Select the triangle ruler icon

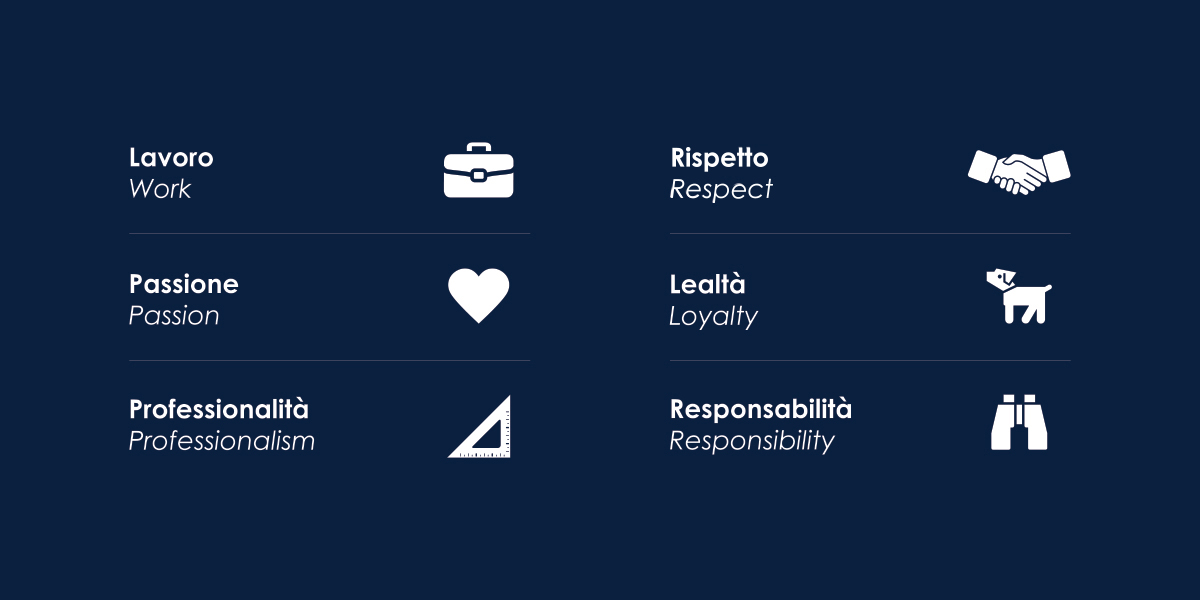coord(478,426)
